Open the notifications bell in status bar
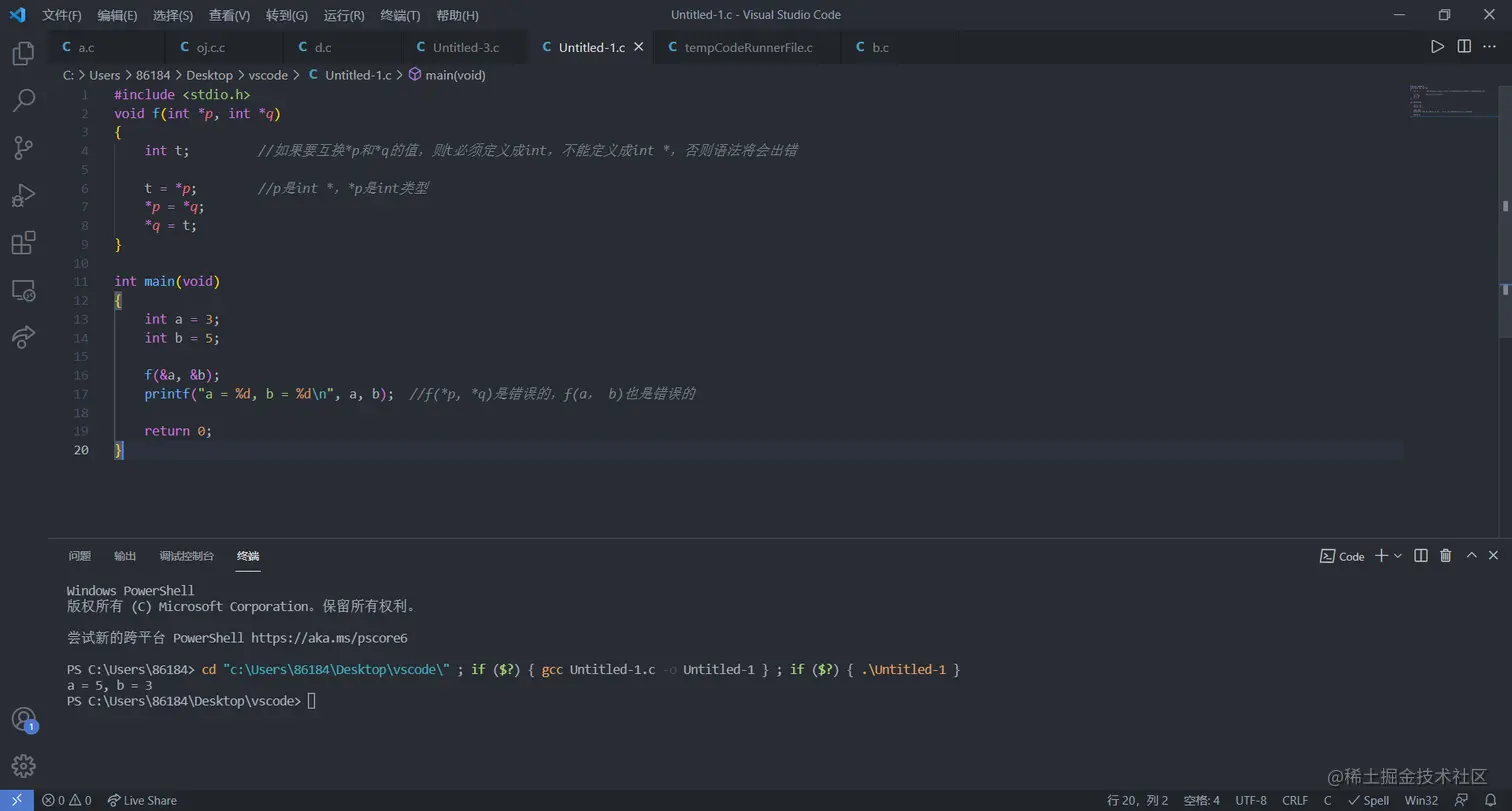This screenshot has height=811, width=1512. (1490, 800)
